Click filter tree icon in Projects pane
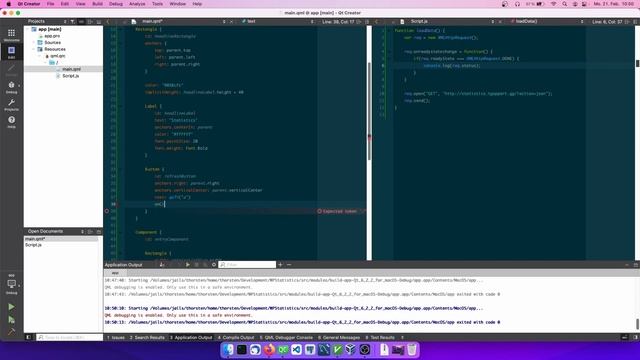The height and width of the screenshot is (360, 640). [x=73, y=21]
